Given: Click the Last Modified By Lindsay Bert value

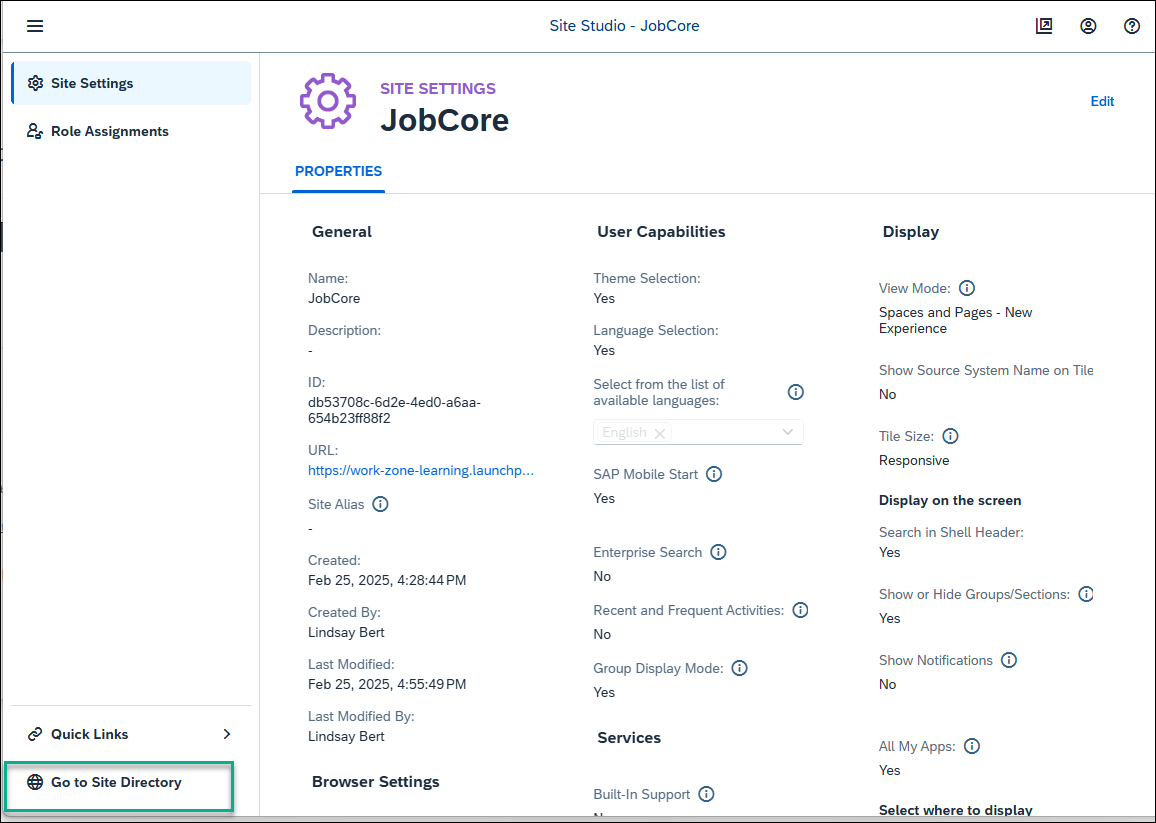Looking at the screenshot, I should (346, 737).
